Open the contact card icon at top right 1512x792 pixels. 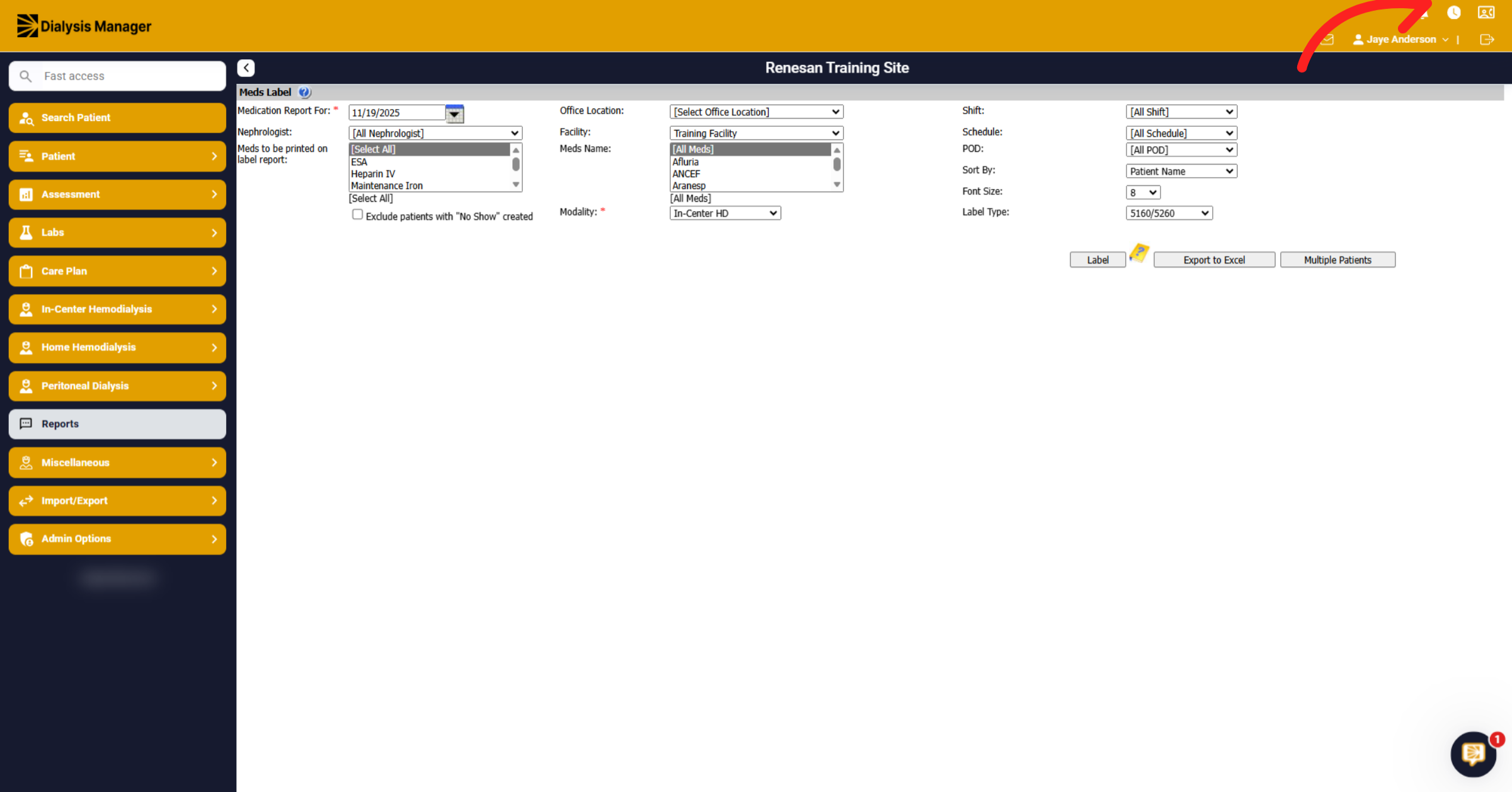click(x=1486, y=13)
